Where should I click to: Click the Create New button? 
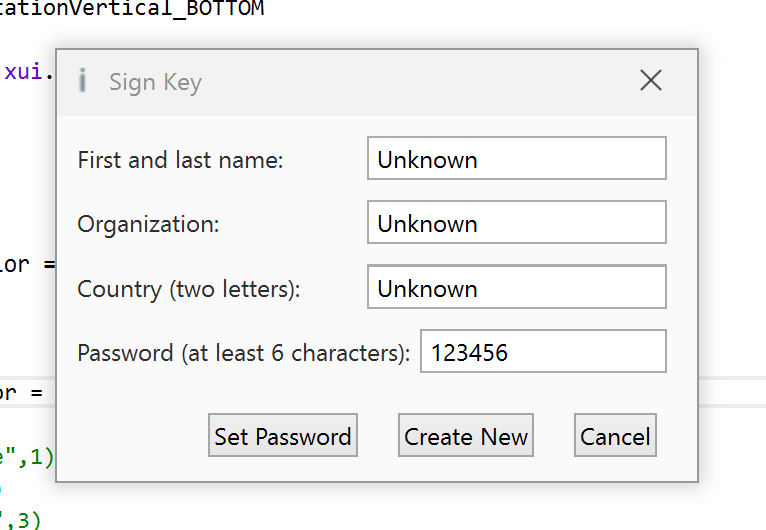pyautogui.click(x=466, y=435)
